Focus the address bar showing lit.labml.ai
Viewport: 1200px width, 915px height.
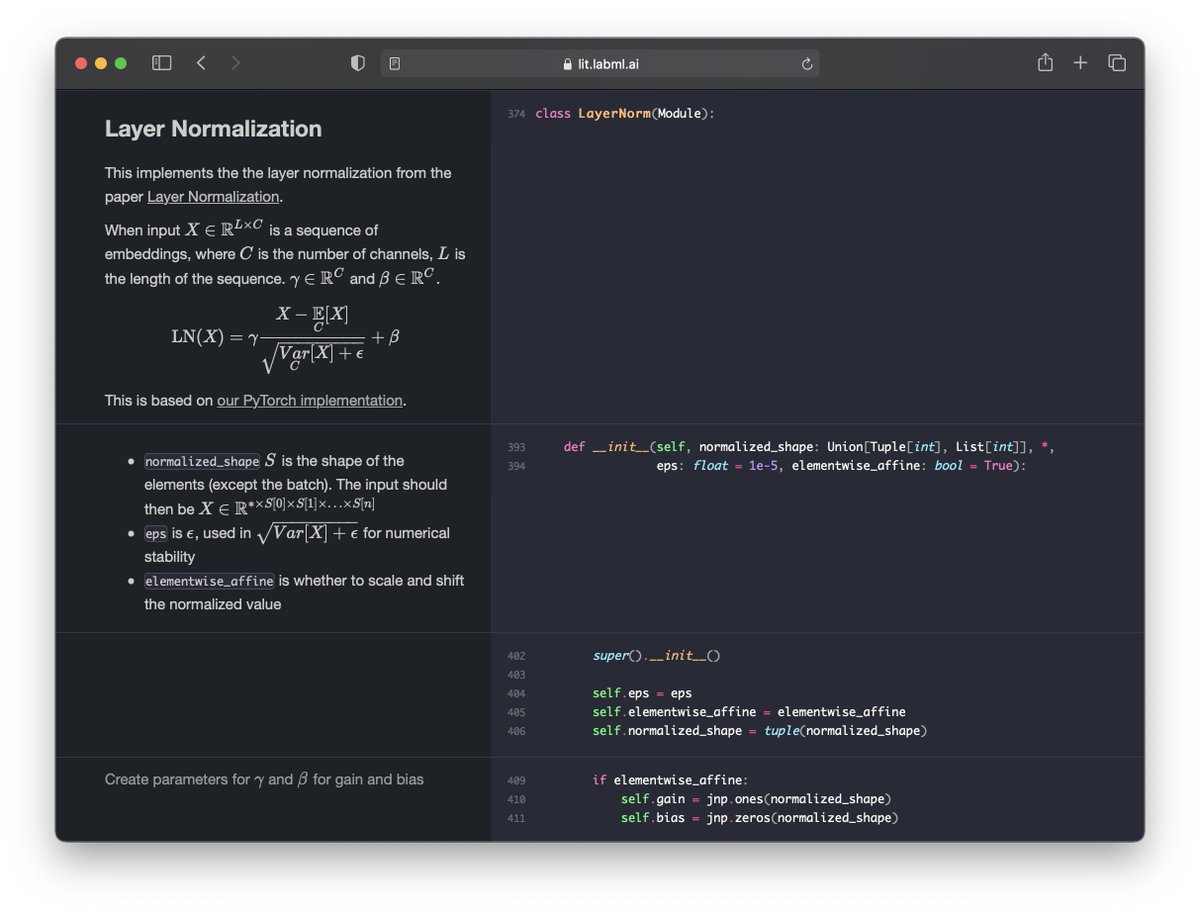(x=600, y=64)
